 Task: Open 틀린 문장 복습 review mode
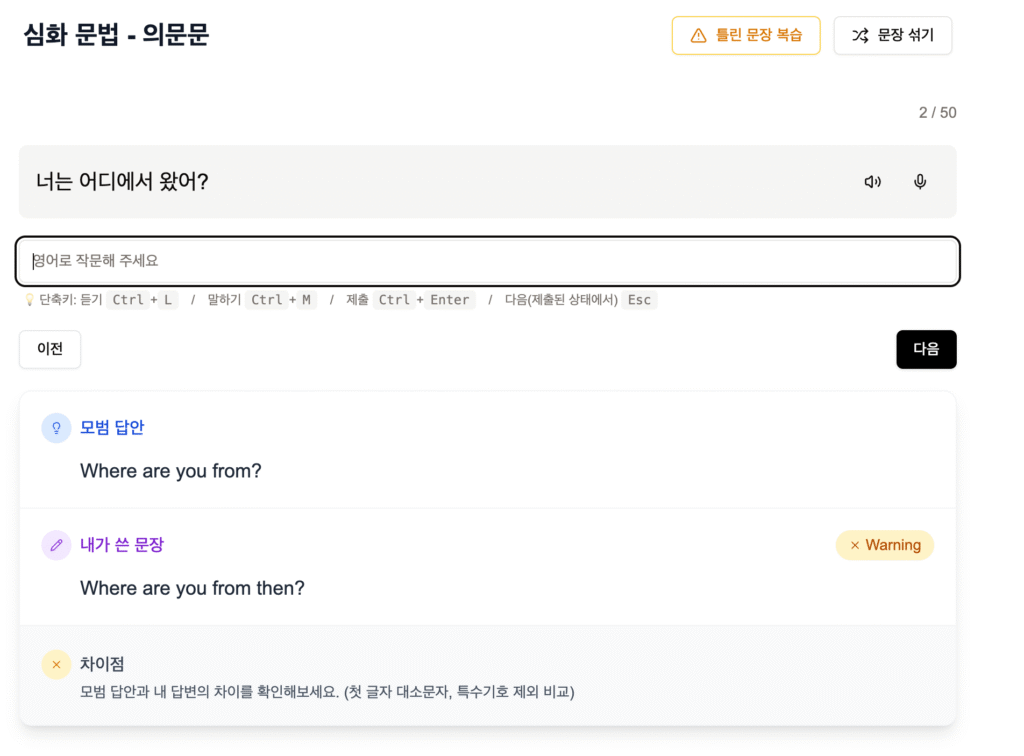(x=746, y=35)
